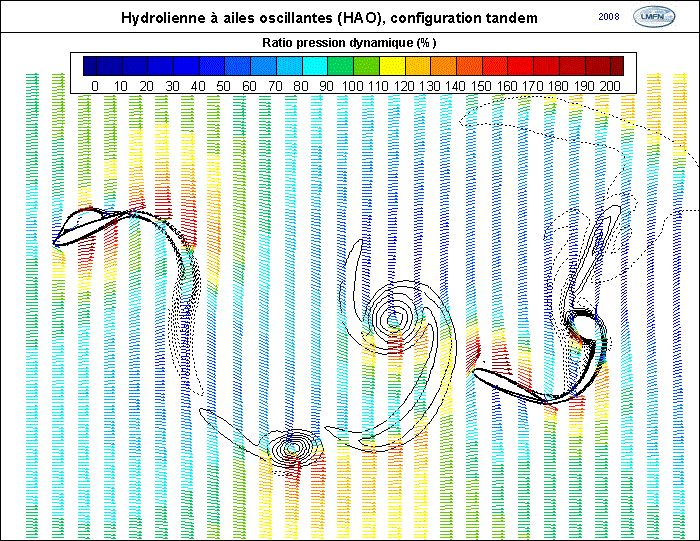This screenshot has height=541, width=700.
Task: Click the '190' colorbar value
Action: [584, 86]
